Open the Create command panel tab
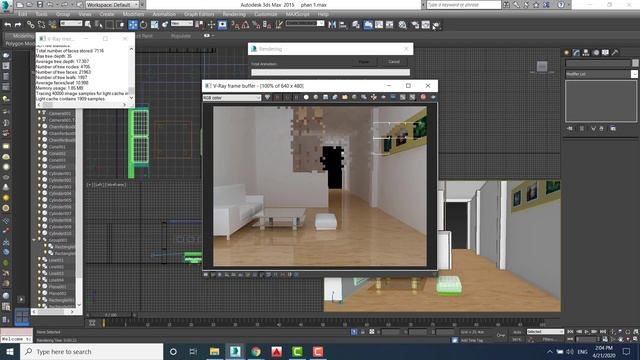The image size is (640, 360). pos(567,53)
